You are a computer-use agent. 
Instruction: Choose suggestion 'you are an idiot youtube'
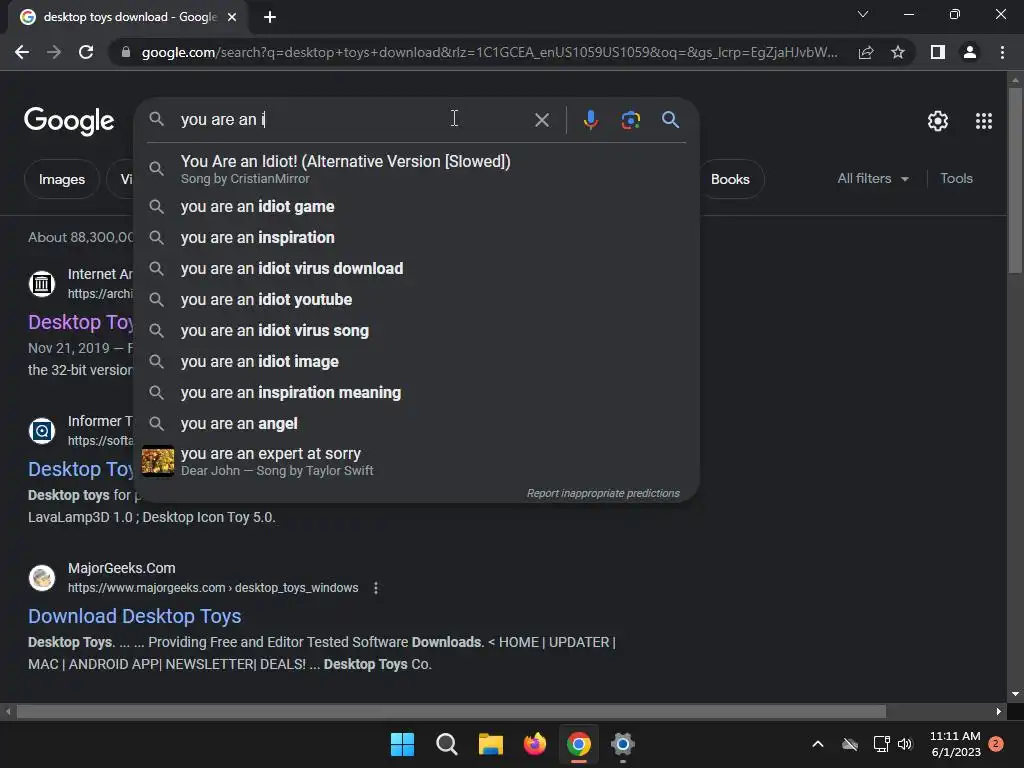[x=416, y=300]
